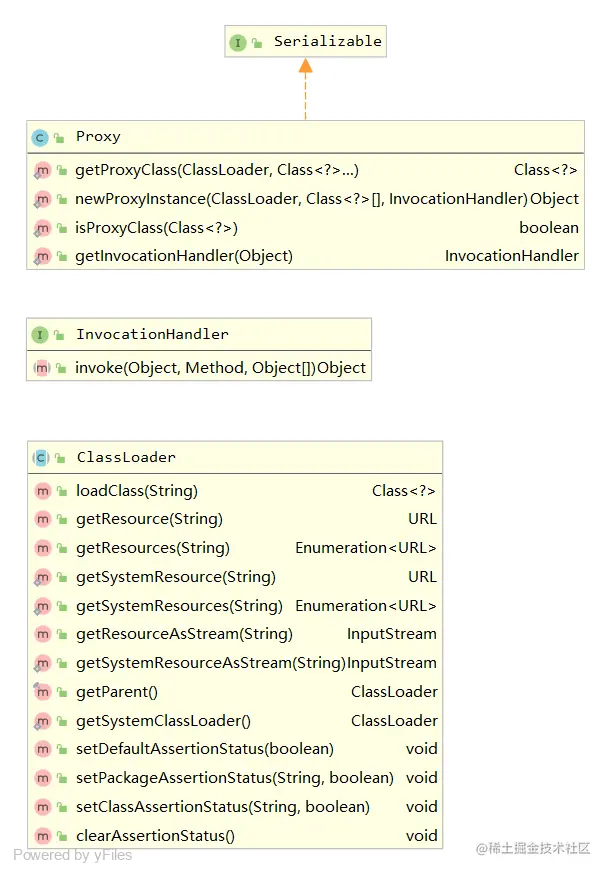The width and height of the screenshot is (610, 875).
Task: Select isProxyClass(Class<?>) method text
Action: (x=157, y=228)
